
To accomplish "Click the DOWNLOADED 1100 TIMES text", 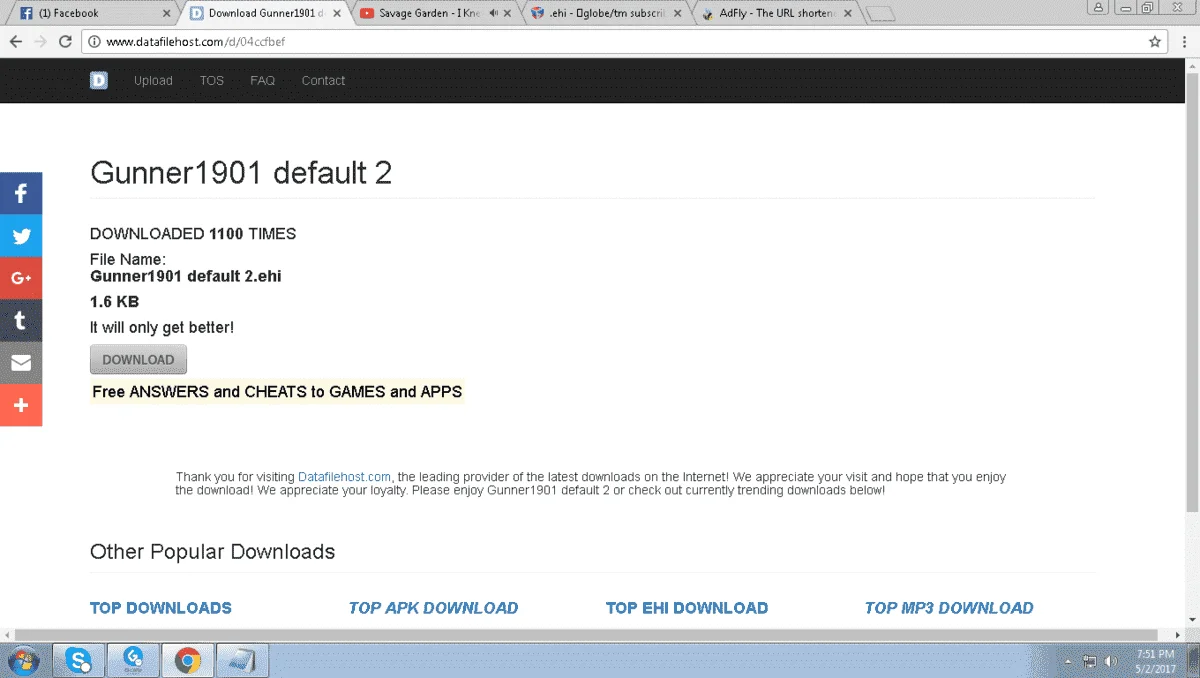I will tap(193, 234).
